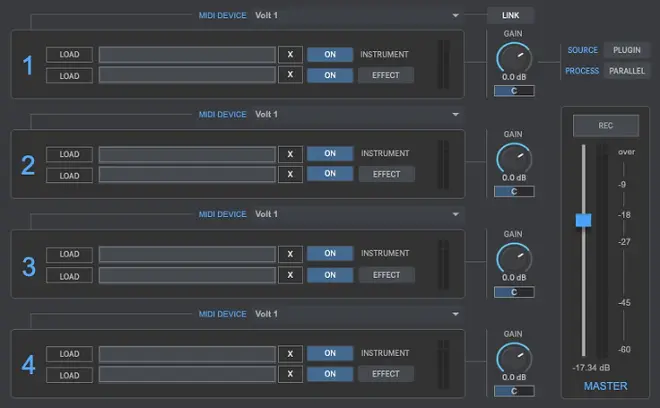Toggle channel 1 effect ON switch
660x408 pixels.
330,75
